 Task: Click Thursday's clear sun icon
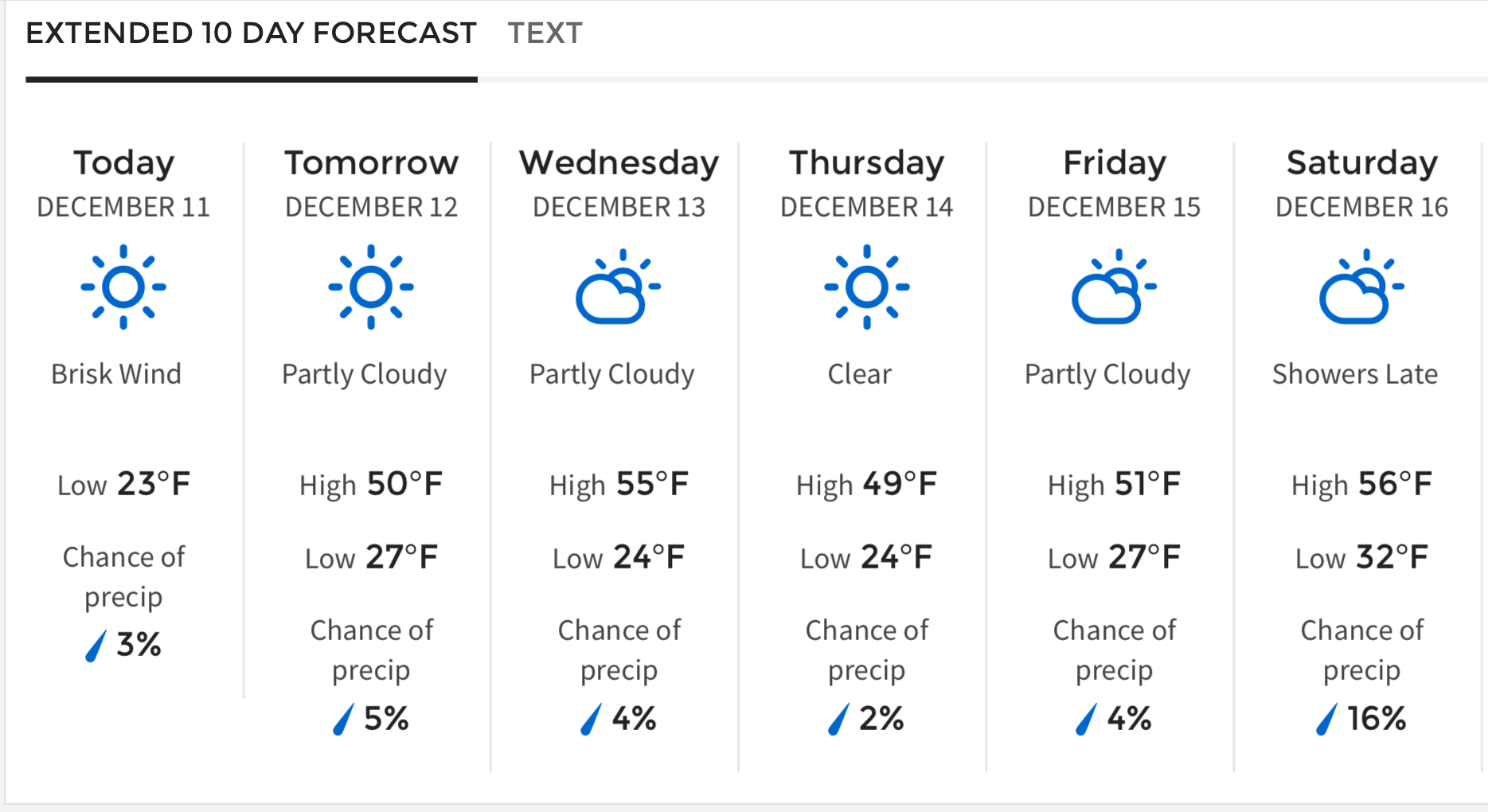(867, 287)
